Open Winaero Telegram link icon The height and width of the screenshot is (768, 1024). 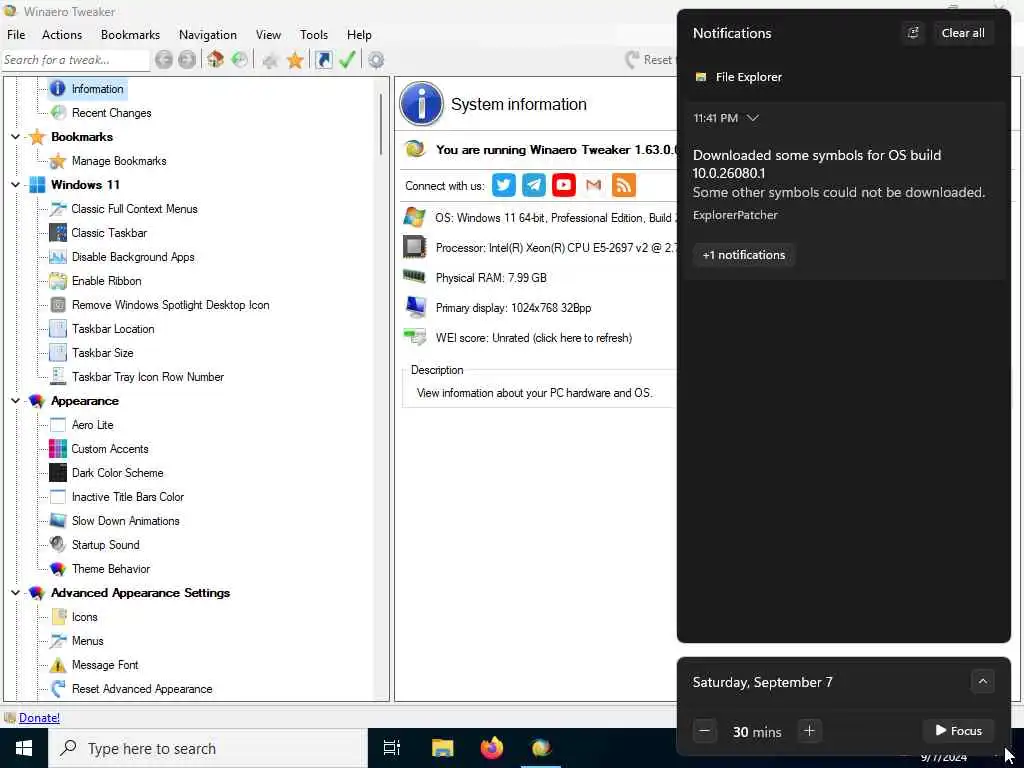(534, 185)
